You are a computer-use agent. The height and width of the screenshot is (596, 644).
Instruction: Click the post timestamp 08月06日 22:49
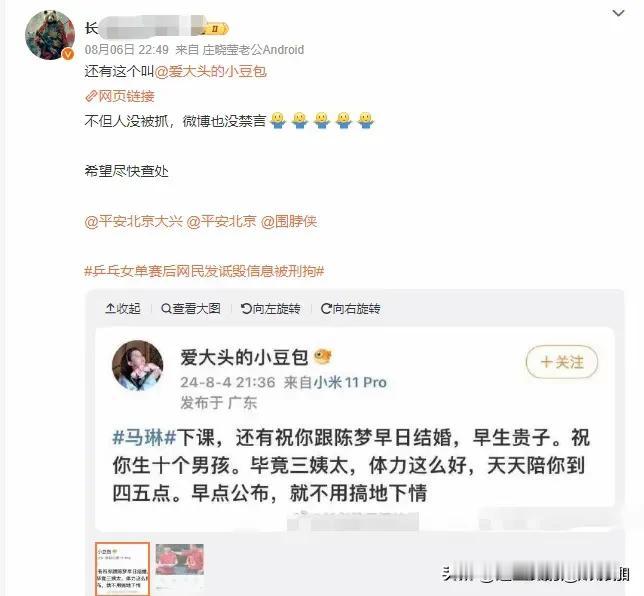[126, 50]
